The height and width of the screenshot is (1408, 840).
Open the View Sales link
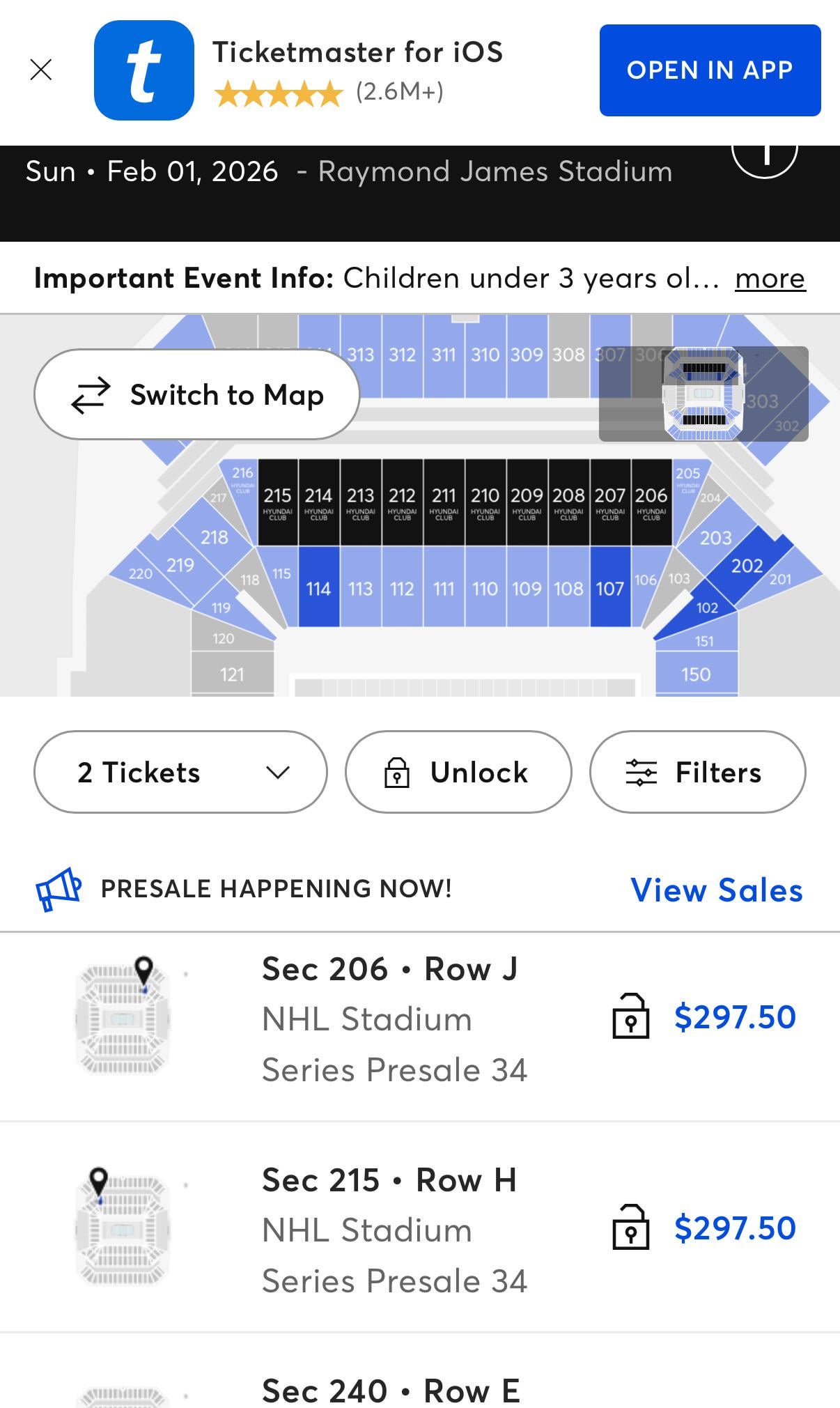716,890
